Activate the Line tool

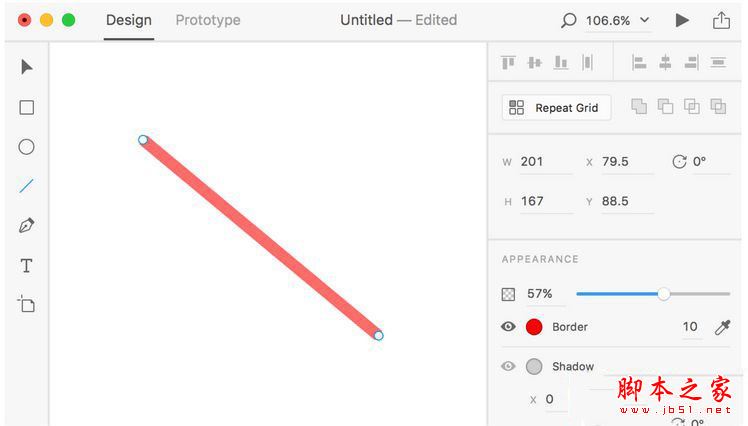27,186
